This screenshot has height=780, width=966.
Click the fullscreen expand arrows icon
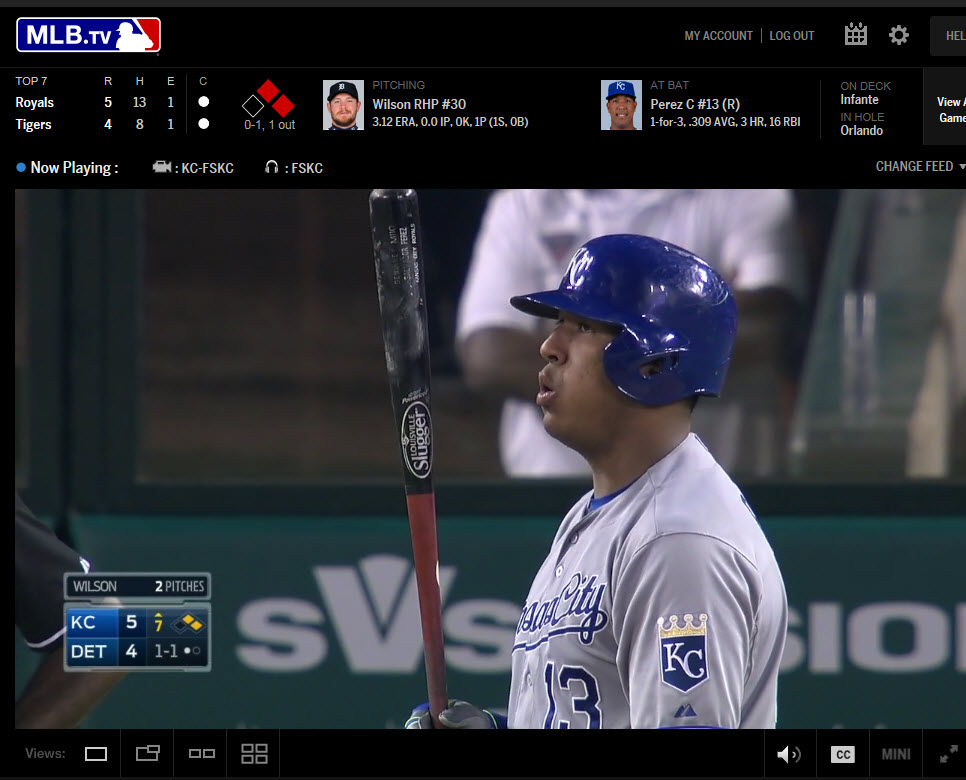coord(949,754)
